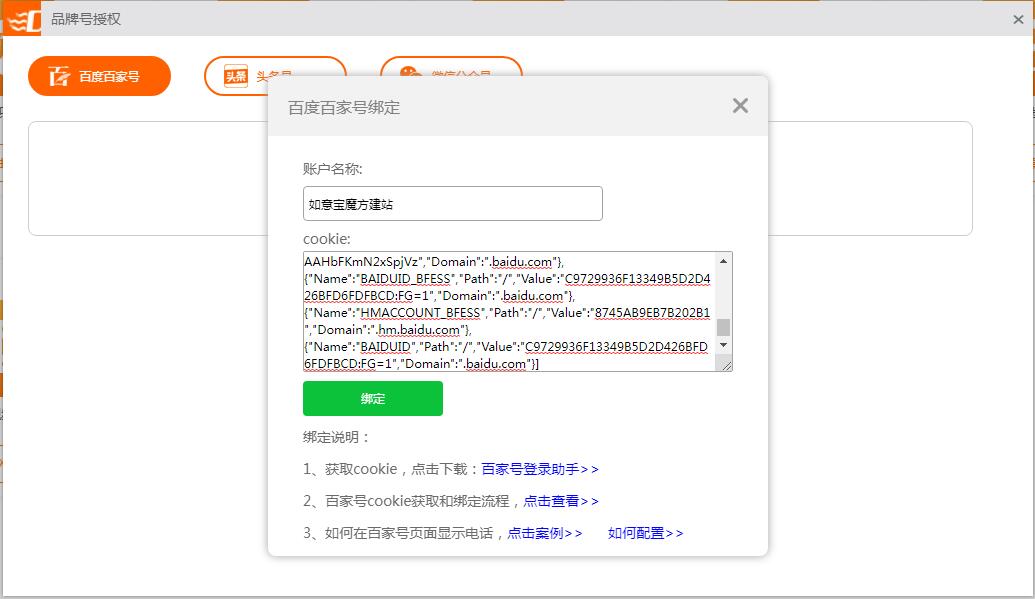The width and height of the screenshot is (1035, 599).
Task: Click the 百度百家号 tab icon
Action: (x=59, y=76)
